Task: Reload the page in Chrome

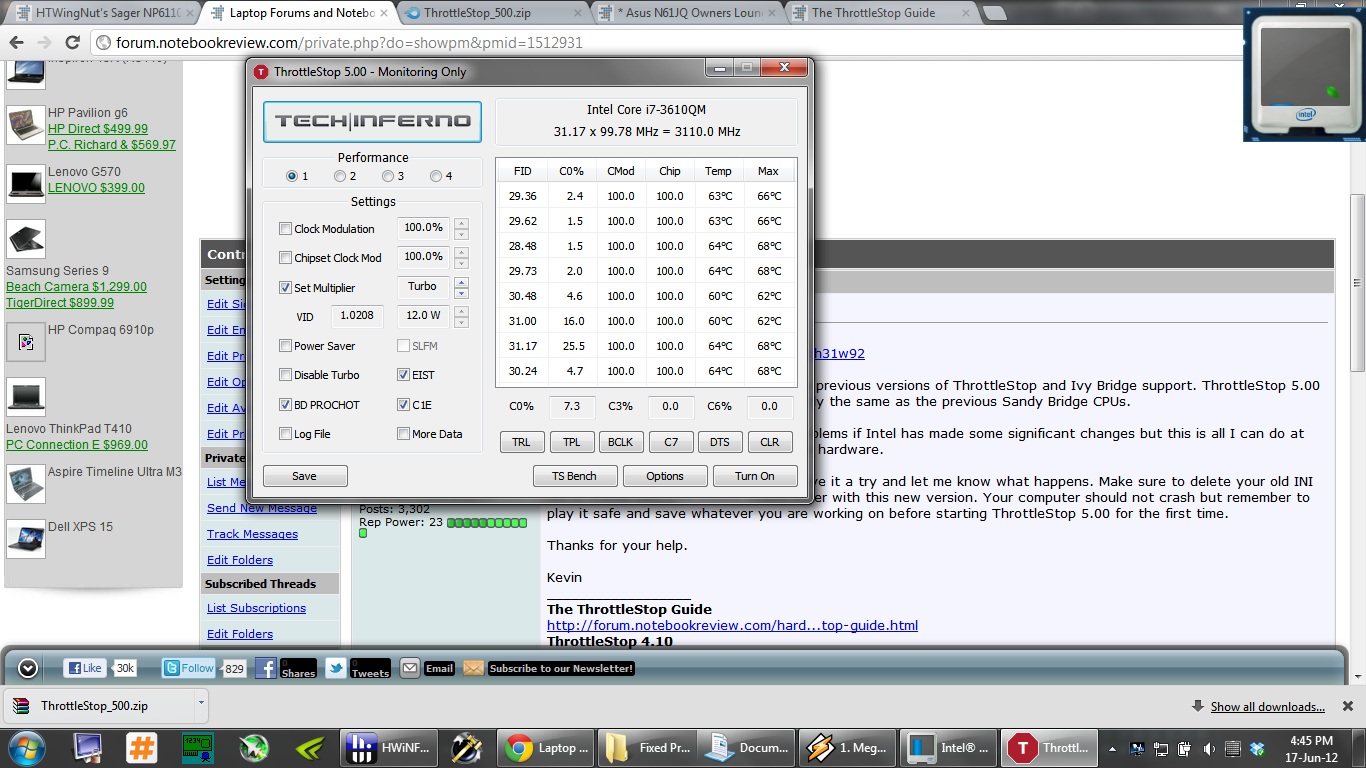Action: pyautogui.click(x=72, y=42)
